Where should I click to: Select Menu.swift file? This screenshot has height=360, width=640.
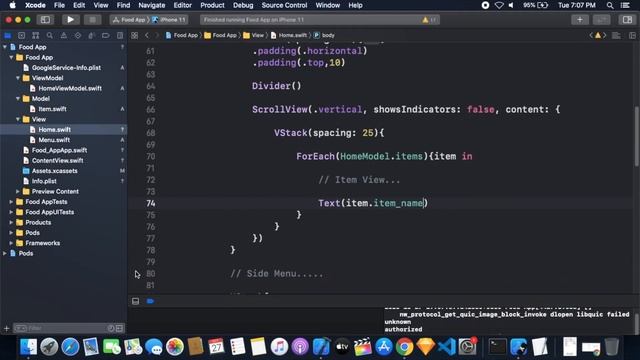point(54,140)
